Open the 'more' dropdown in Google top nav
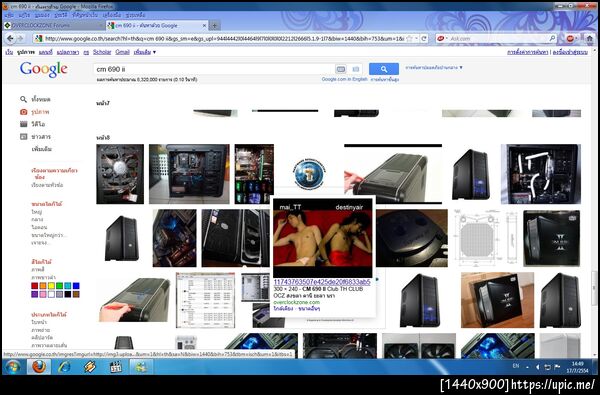The image size is (600, 395). pos(145,52)
